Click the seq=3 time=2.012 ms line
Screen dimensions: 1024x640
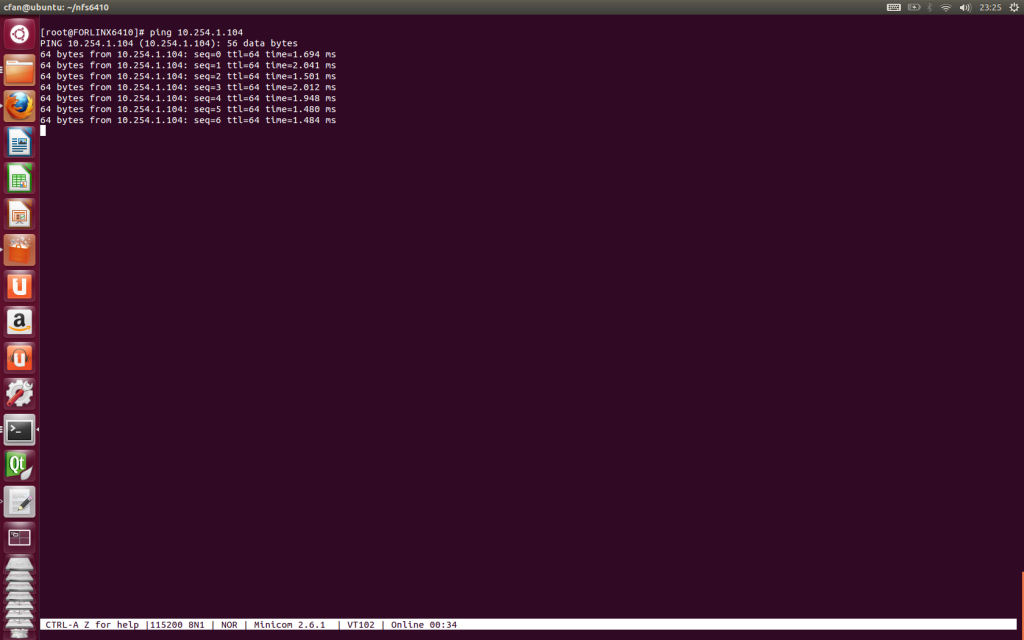(x=188, y=87)
